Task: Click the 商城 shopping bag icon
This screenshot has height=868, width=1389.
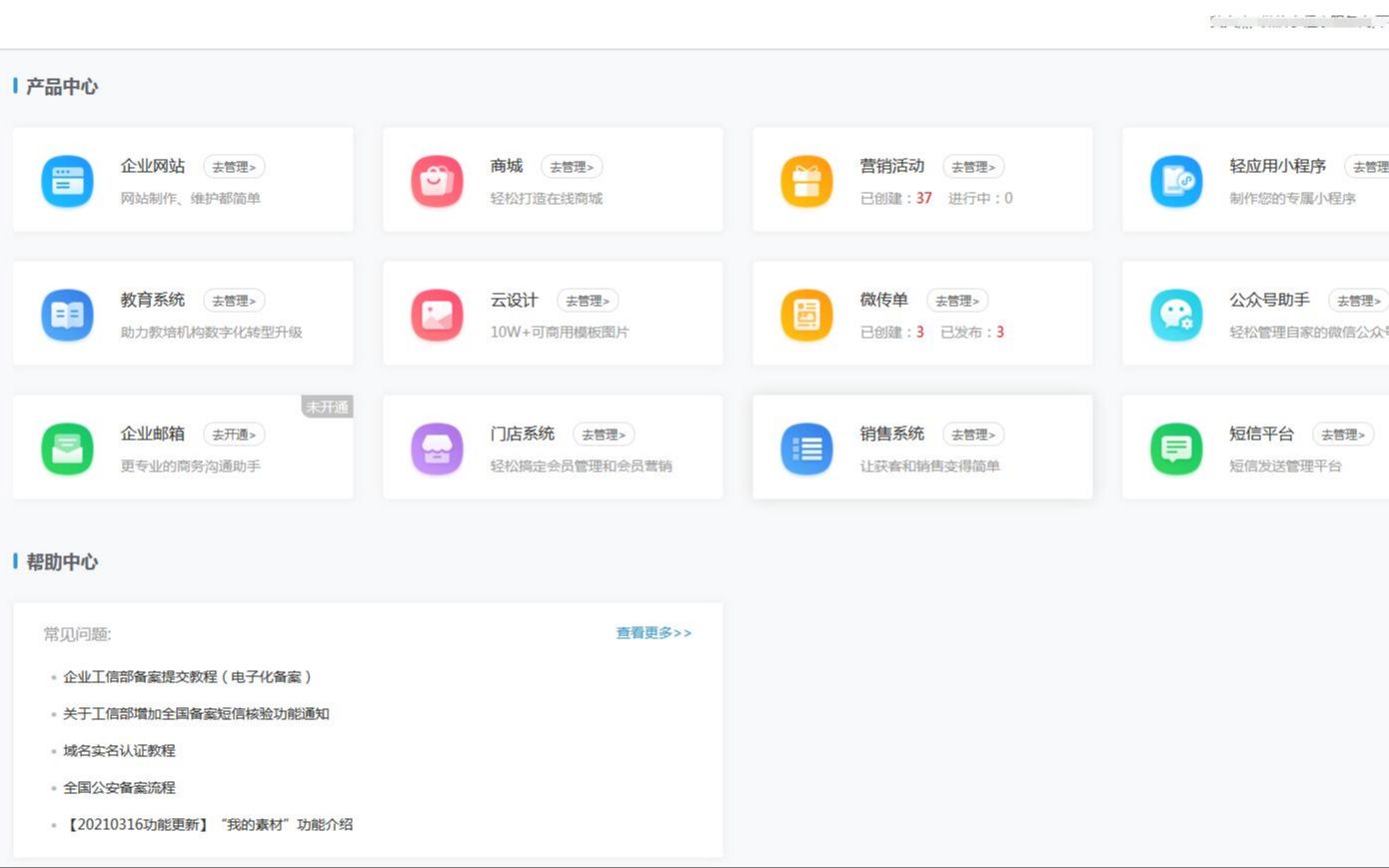Action: click(437, 181)
